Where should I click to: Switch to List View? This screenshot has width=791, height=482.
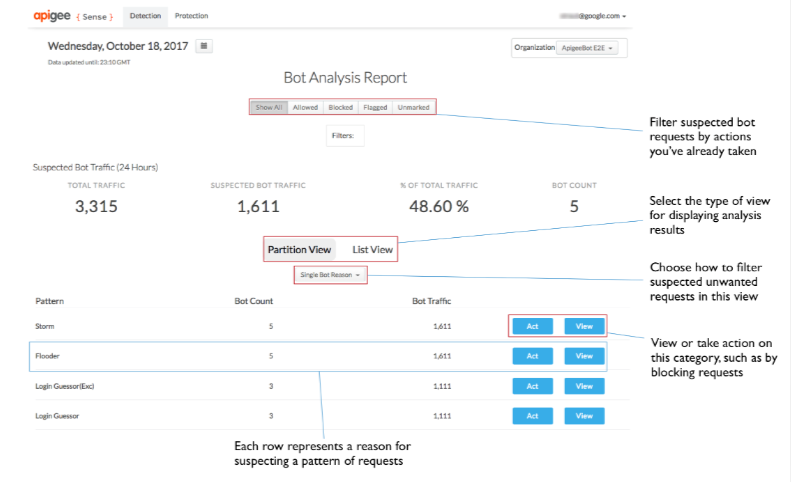373,249
